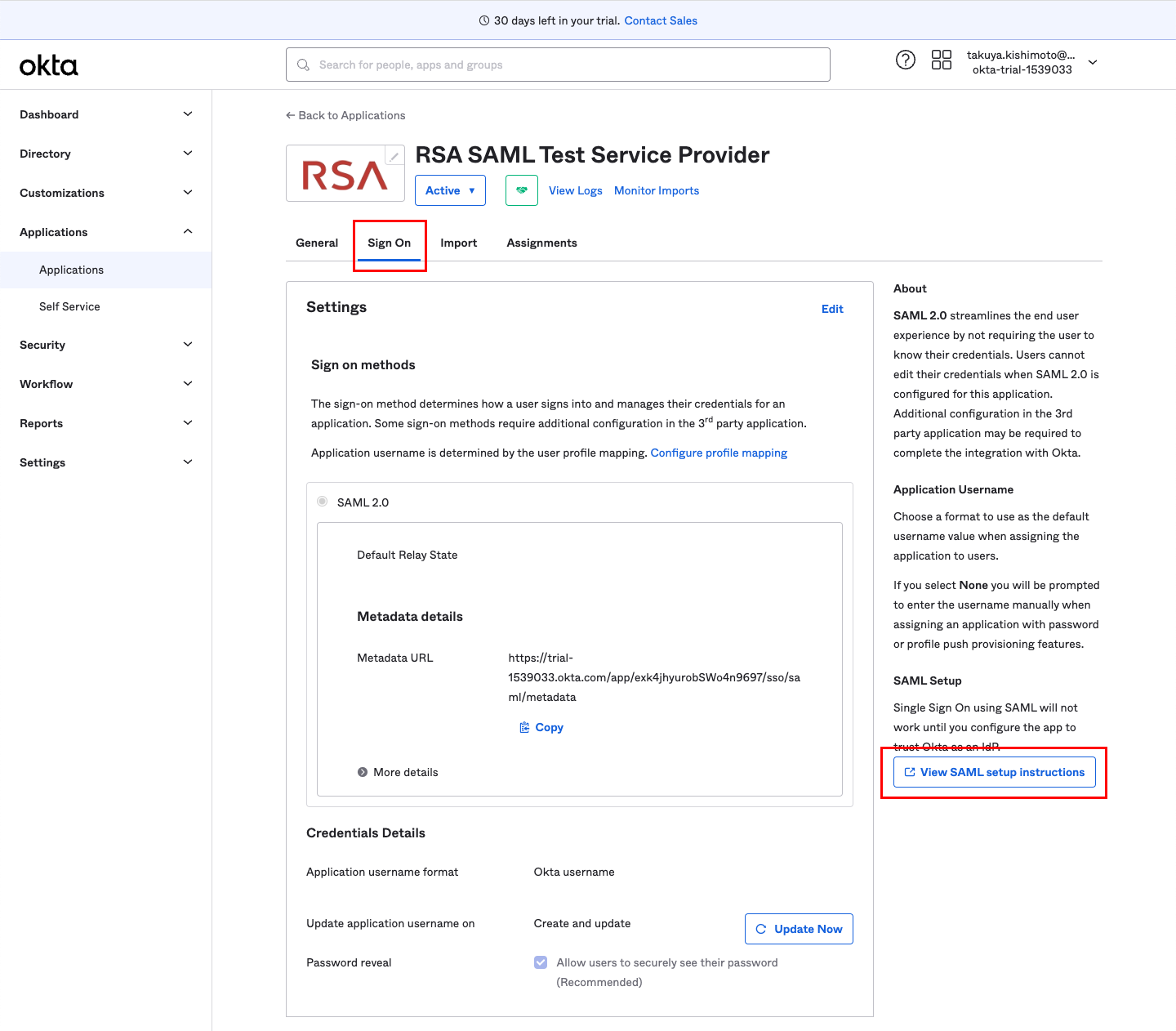Open the Active status dropdown

pos(450,190)
